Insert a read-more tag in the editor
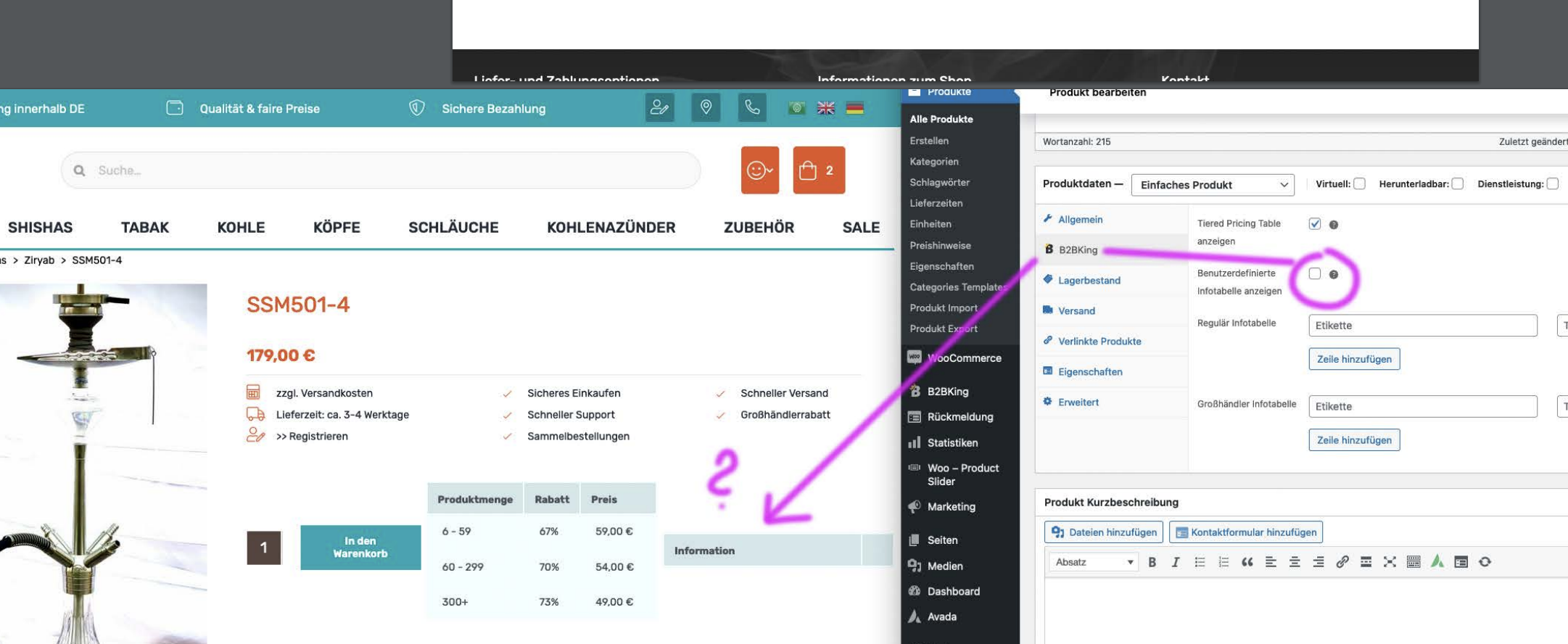Image resolution: width=1568 pixels, height=644 pixels. pyautogui.click(x=1366, y=562)
